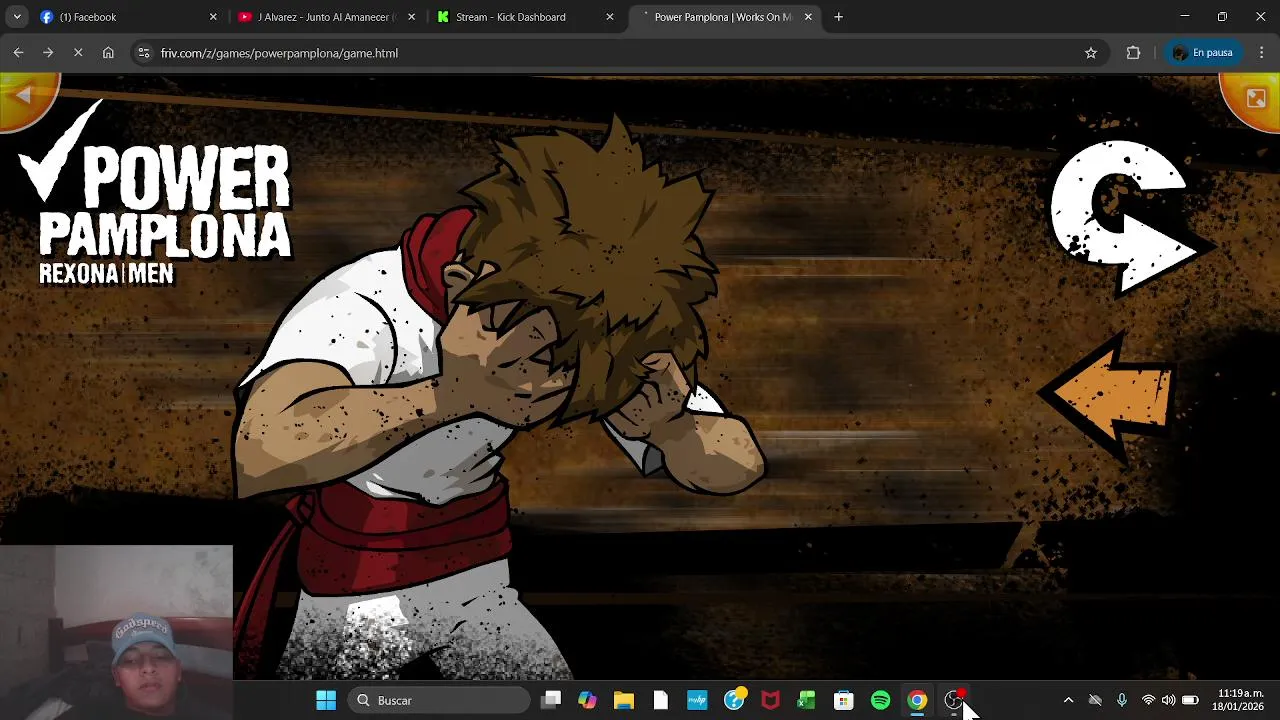Screen dimensions: 1280x720
Task: Click the orange left arrow in game
Action: point(1108,397)
